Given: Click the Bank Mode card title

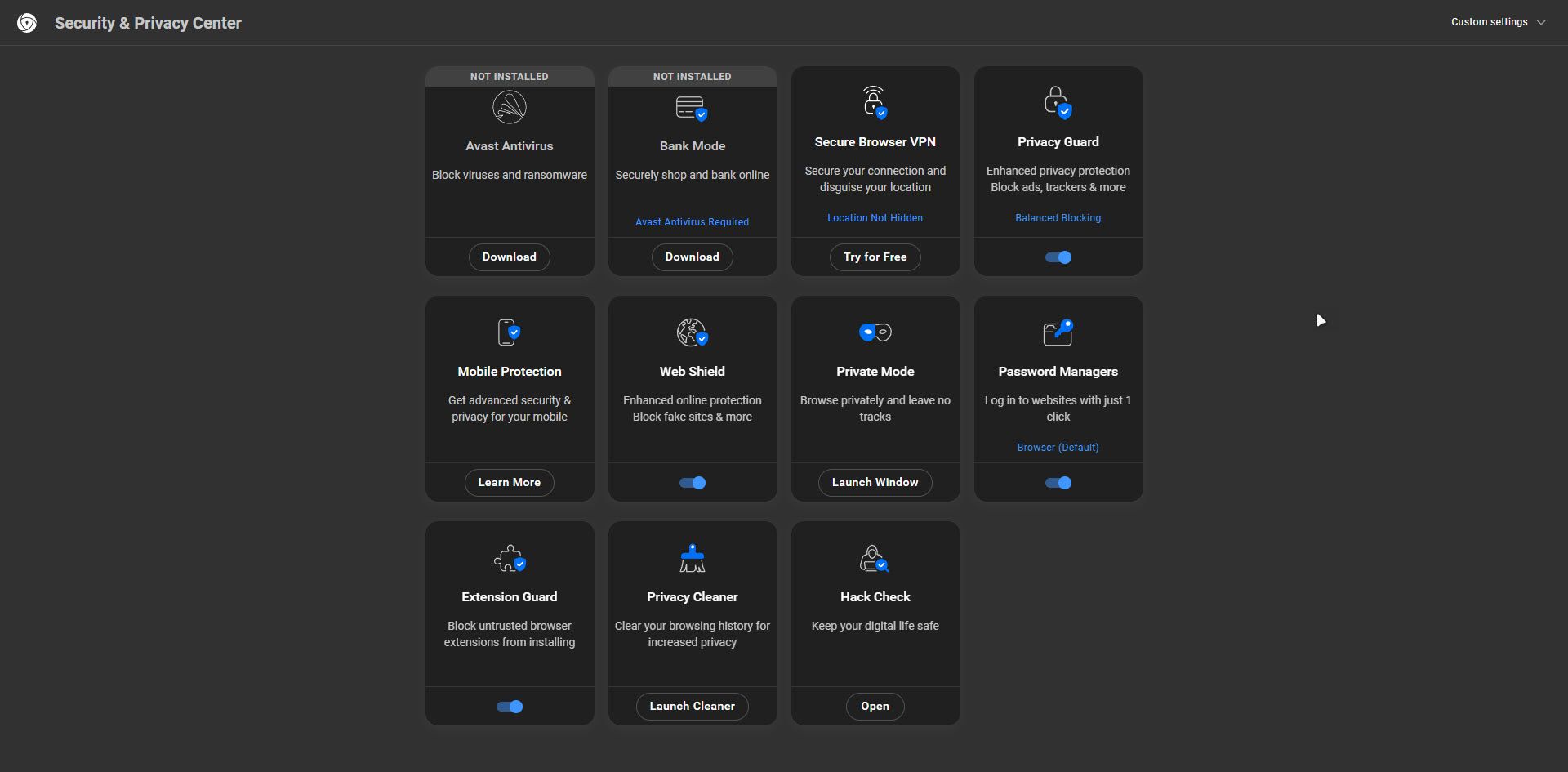Looking at the screenshot, I should (x=693, y=146).
